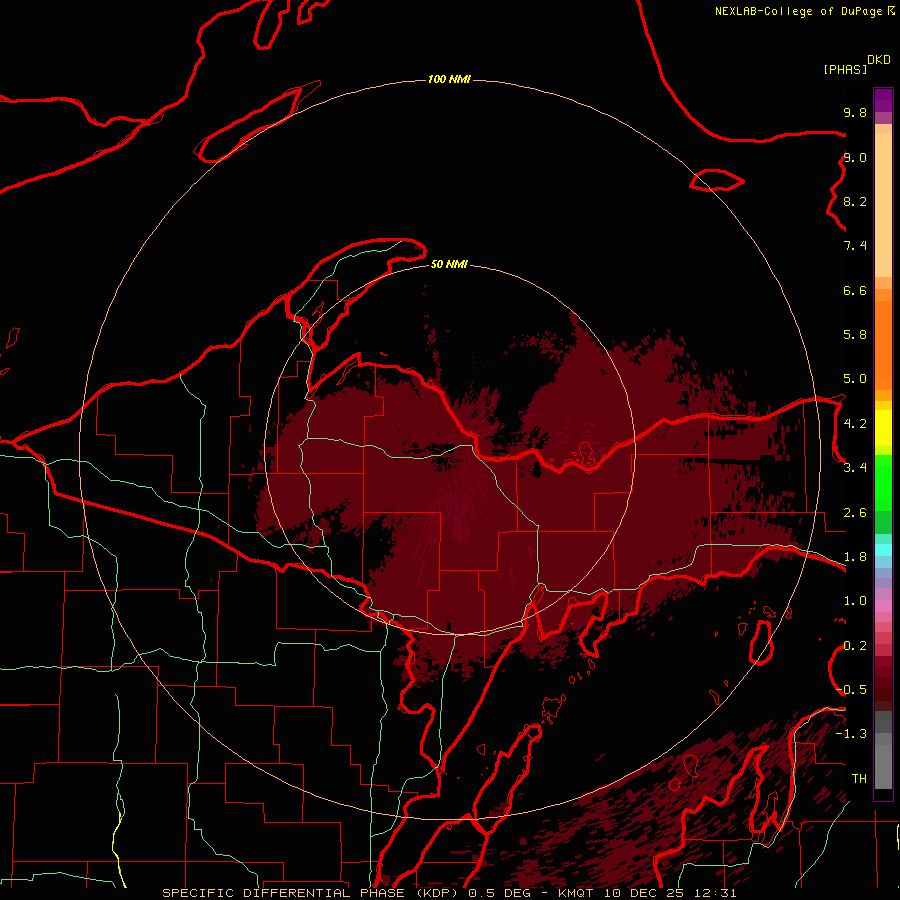Click the 9.0 colorbar value label

coord(855,157)
